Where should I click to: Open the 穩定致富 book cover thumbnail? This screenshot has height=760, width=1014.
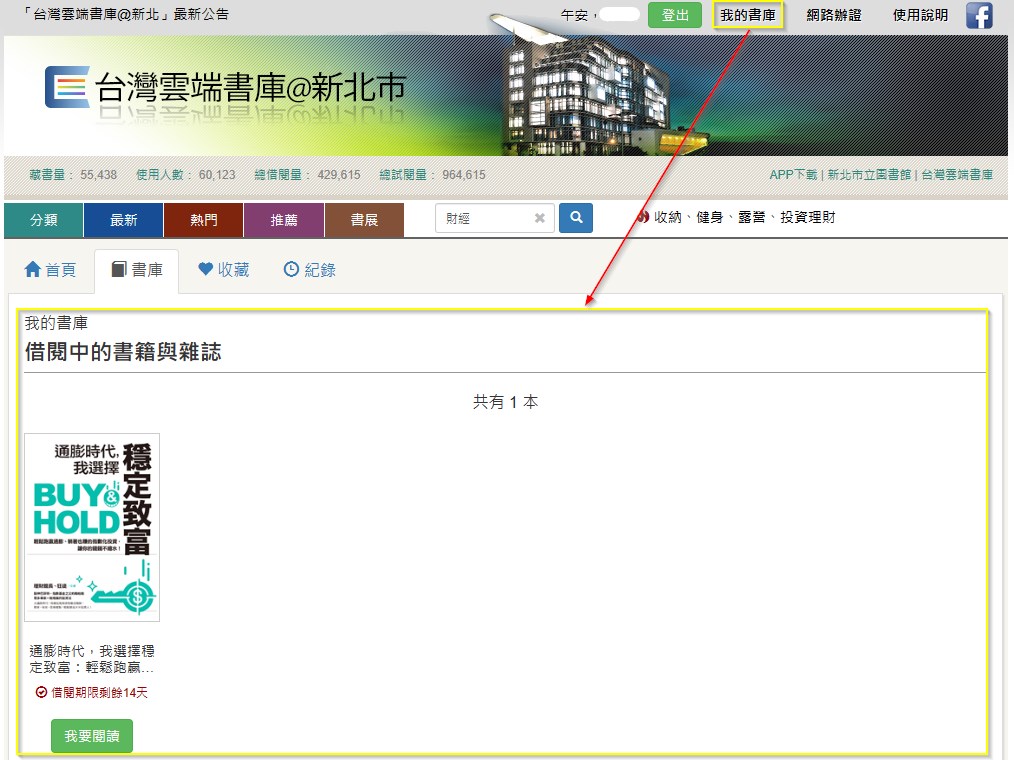[x=92, y=527]
